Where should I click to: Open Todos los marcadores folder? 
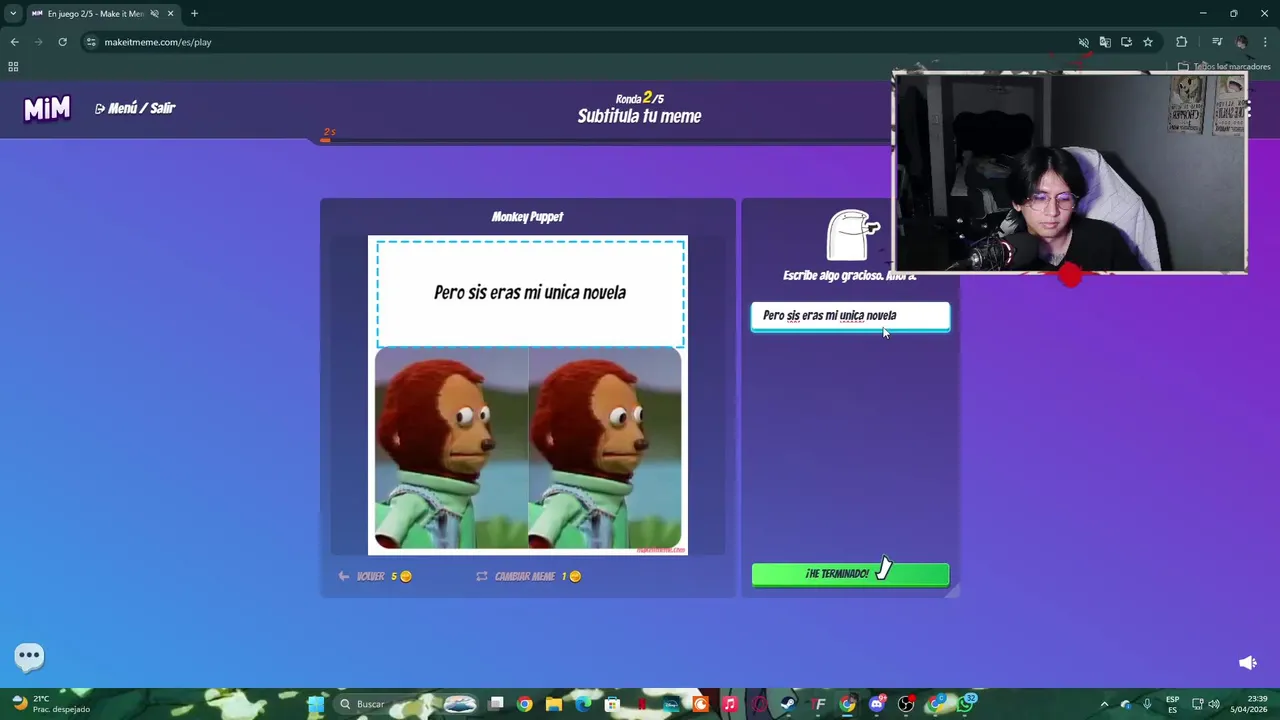1224,67
